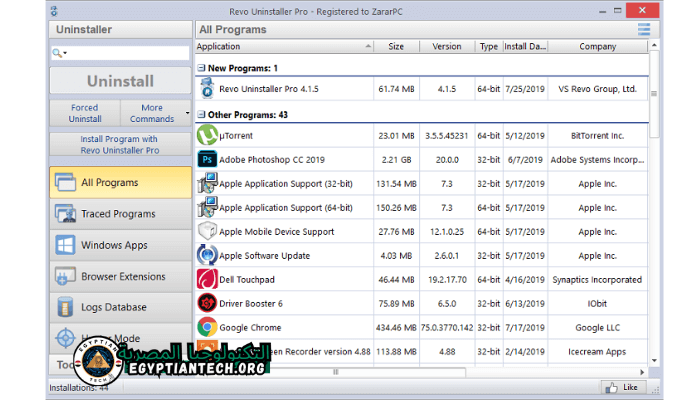
Task: Collapse the Other Programs group
Action: (201, 115)
